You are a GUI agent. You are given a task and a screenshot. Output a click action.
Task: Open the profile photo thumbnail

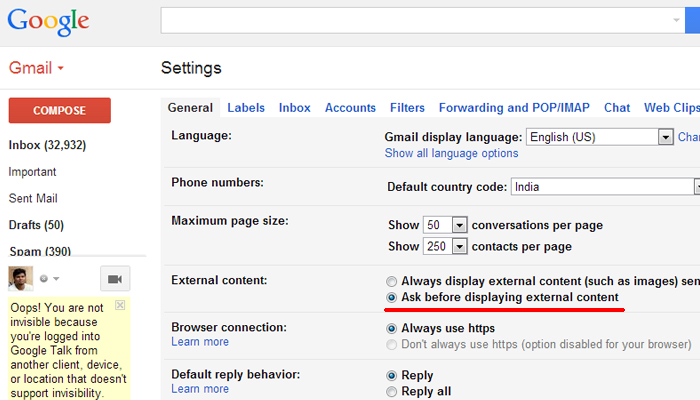pyautogui.click(x=21, y=278)
